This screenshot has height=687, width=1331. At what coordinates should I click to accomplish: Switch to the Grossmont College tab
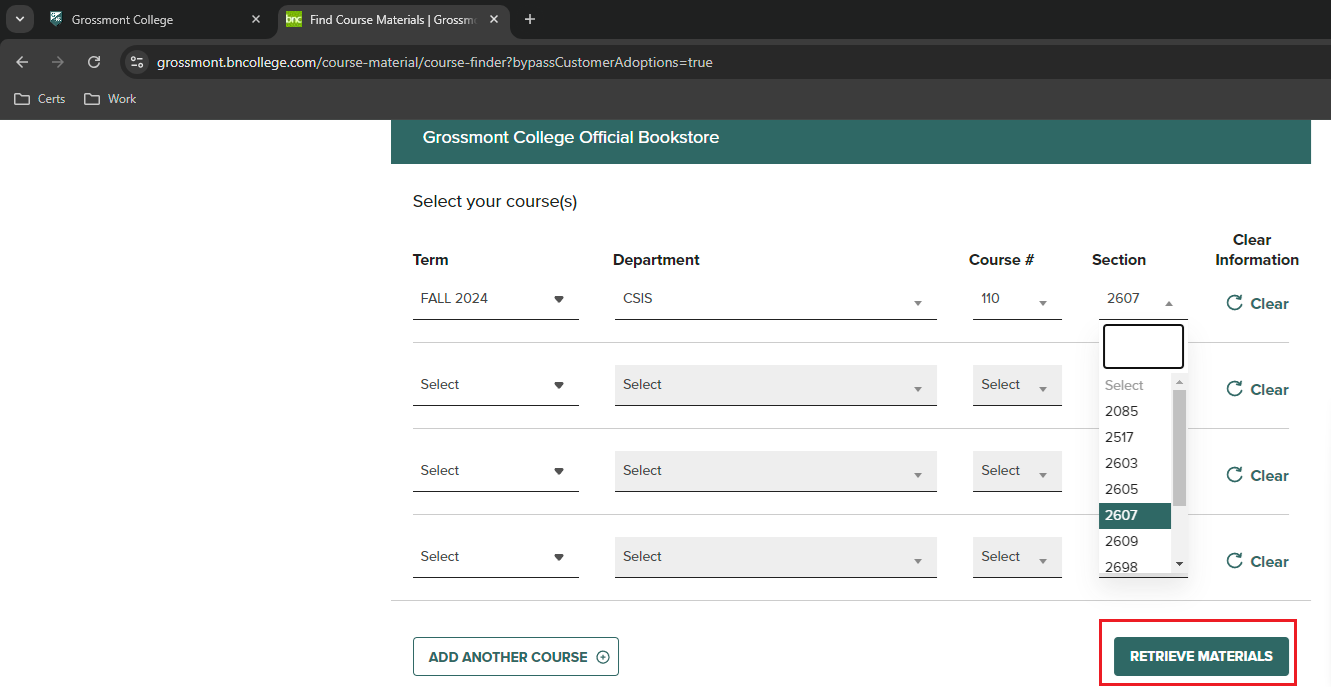tap(150, 19)
